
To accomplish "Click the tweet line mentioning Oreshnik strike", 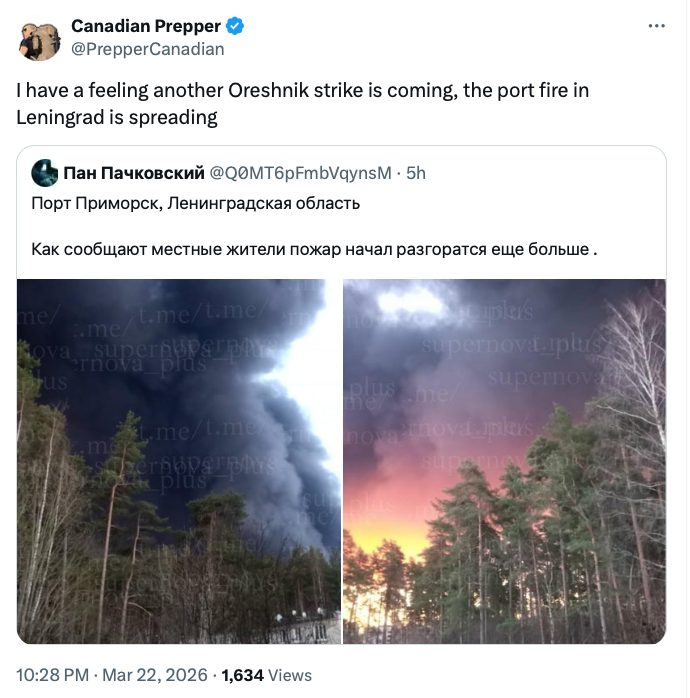I will [x=302, y=91].
